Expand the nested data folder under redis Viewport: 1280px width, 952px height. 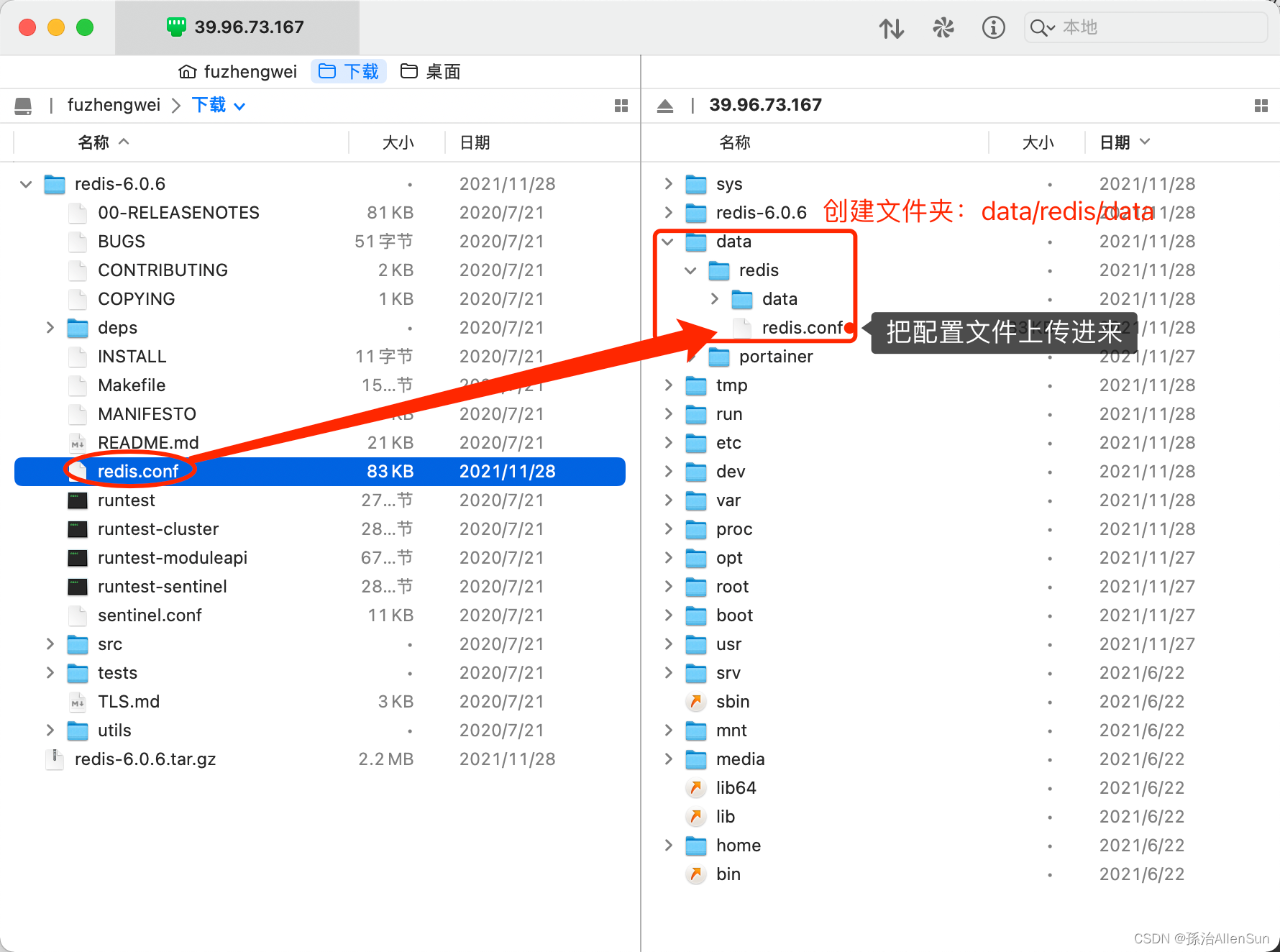(x=714, y=299)
